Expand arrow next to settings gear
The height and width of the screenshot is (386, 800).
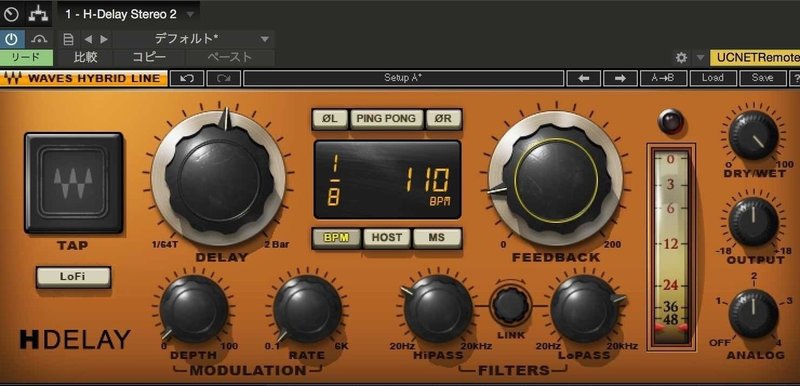pyautogui.click(x=700, y=58)
